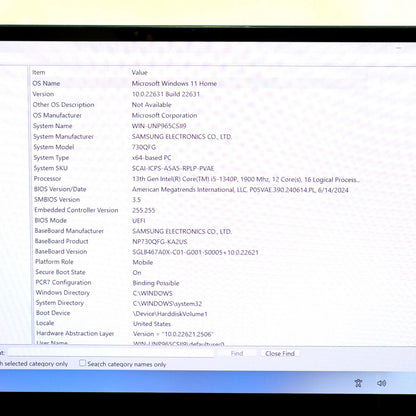Image resolution: width=416 pixels, height=416 pixels.
Task: Minimize the System Information window
Action: pos(399,49)
